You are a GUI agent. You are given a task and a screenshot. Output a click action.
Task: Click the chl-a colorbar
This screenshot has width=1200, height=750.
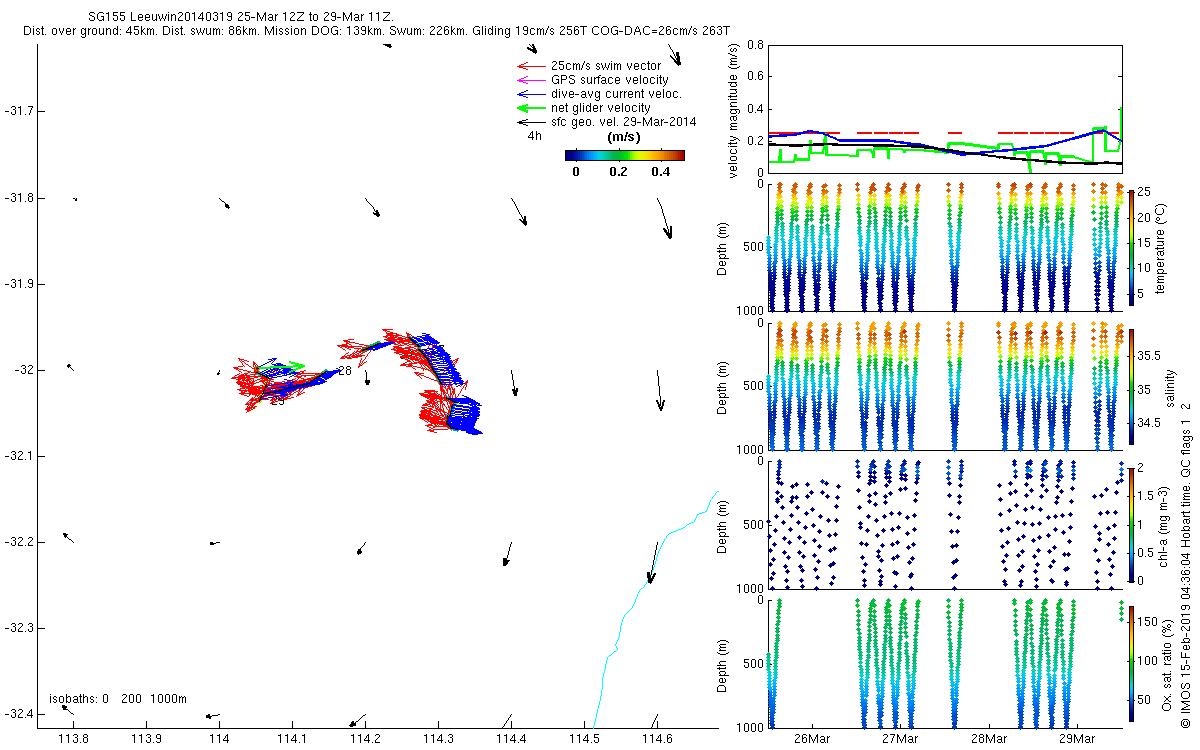click(1131, 524)
